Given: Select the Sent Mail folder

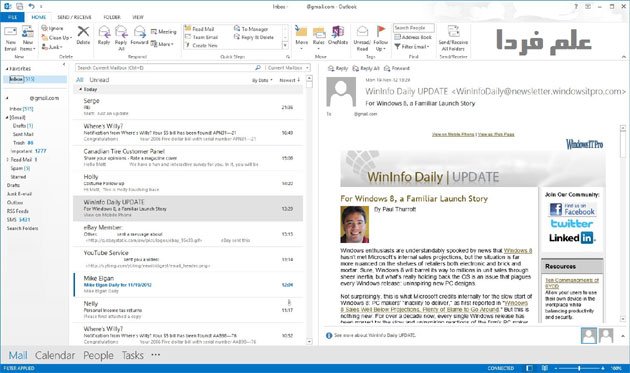Looking at the screenshot, I should (23, 134).
